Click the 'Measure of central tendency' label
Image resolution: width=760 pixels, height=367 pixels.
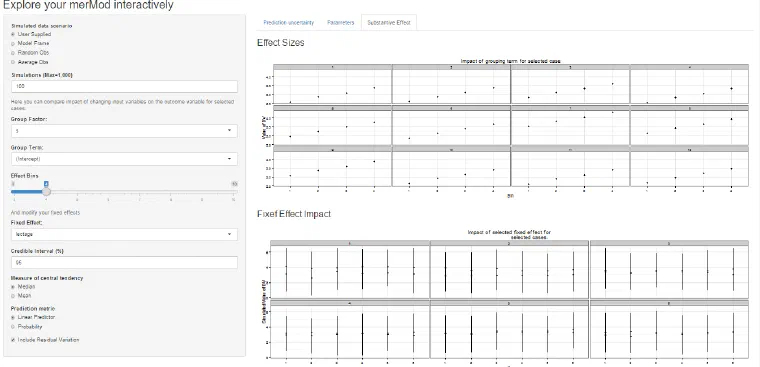47,278
